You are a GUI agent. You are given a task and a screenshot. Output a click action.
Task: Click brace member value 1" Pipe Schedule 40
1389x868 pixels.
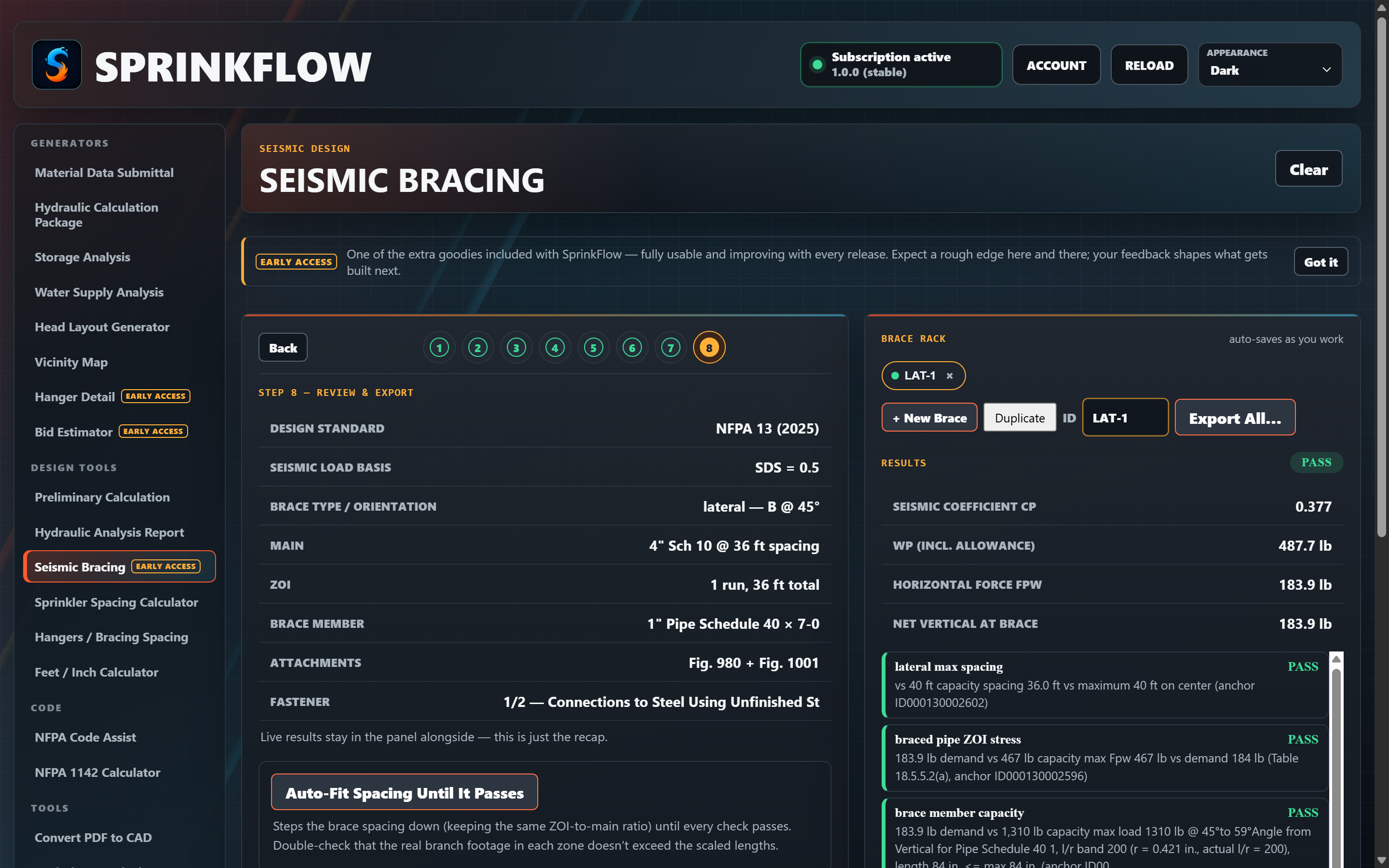click(733, 624)
